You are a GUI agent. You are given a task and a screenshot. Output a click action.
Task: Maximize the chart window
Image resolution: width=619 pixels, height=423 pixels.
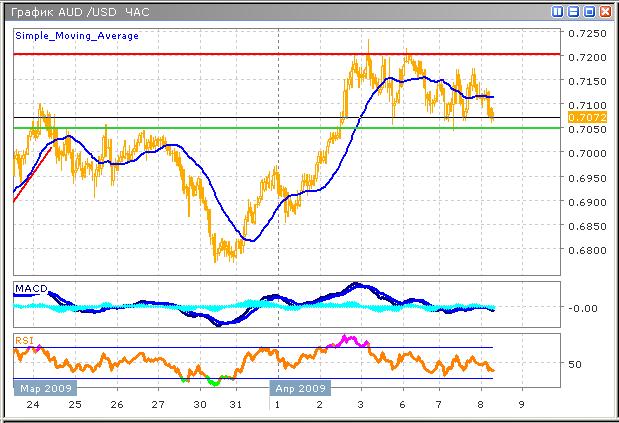pos(590,11)
